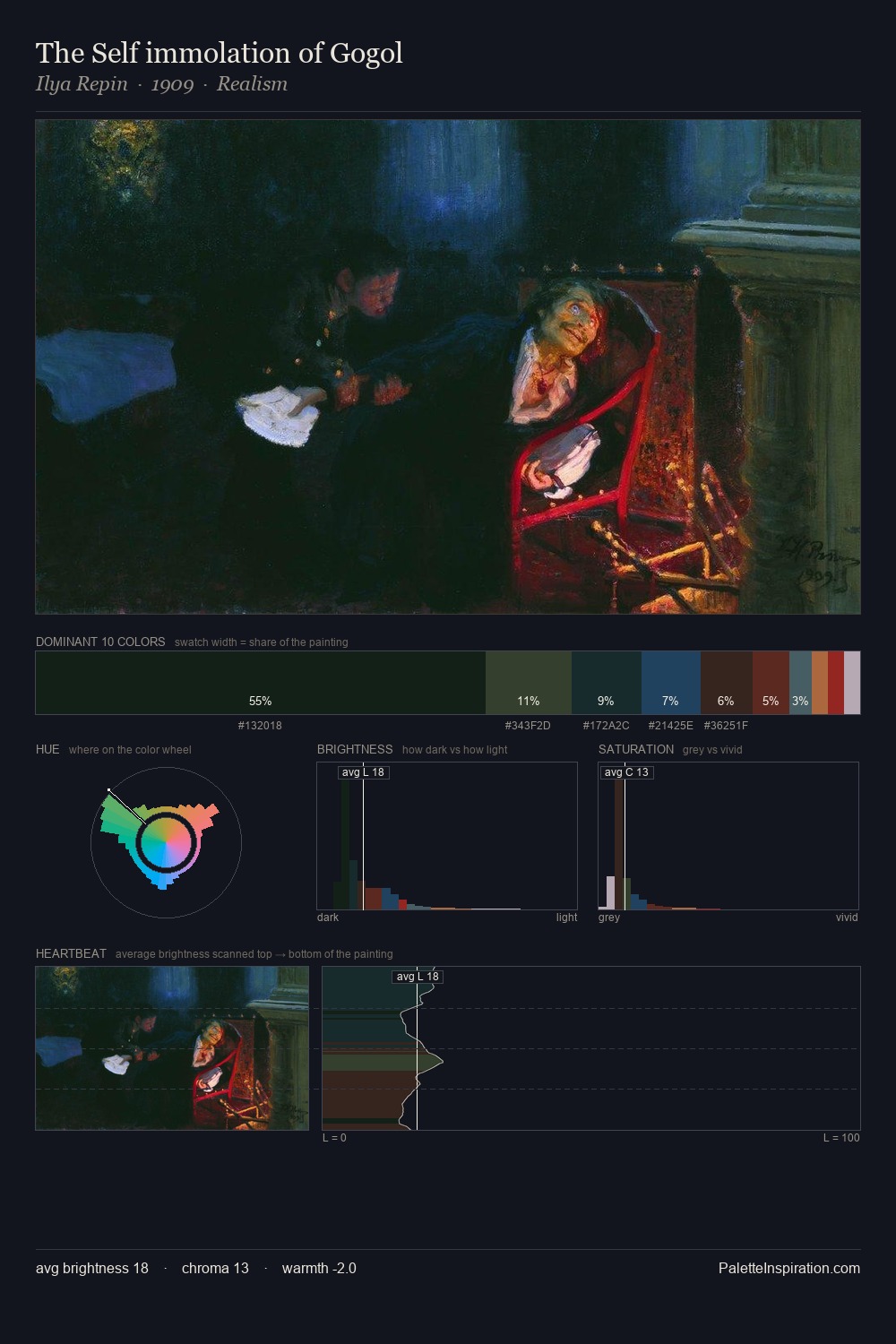Click the artist name "Ilya Repin"
The width and height of the screenshot is (896, 1344).
point(82,84)
